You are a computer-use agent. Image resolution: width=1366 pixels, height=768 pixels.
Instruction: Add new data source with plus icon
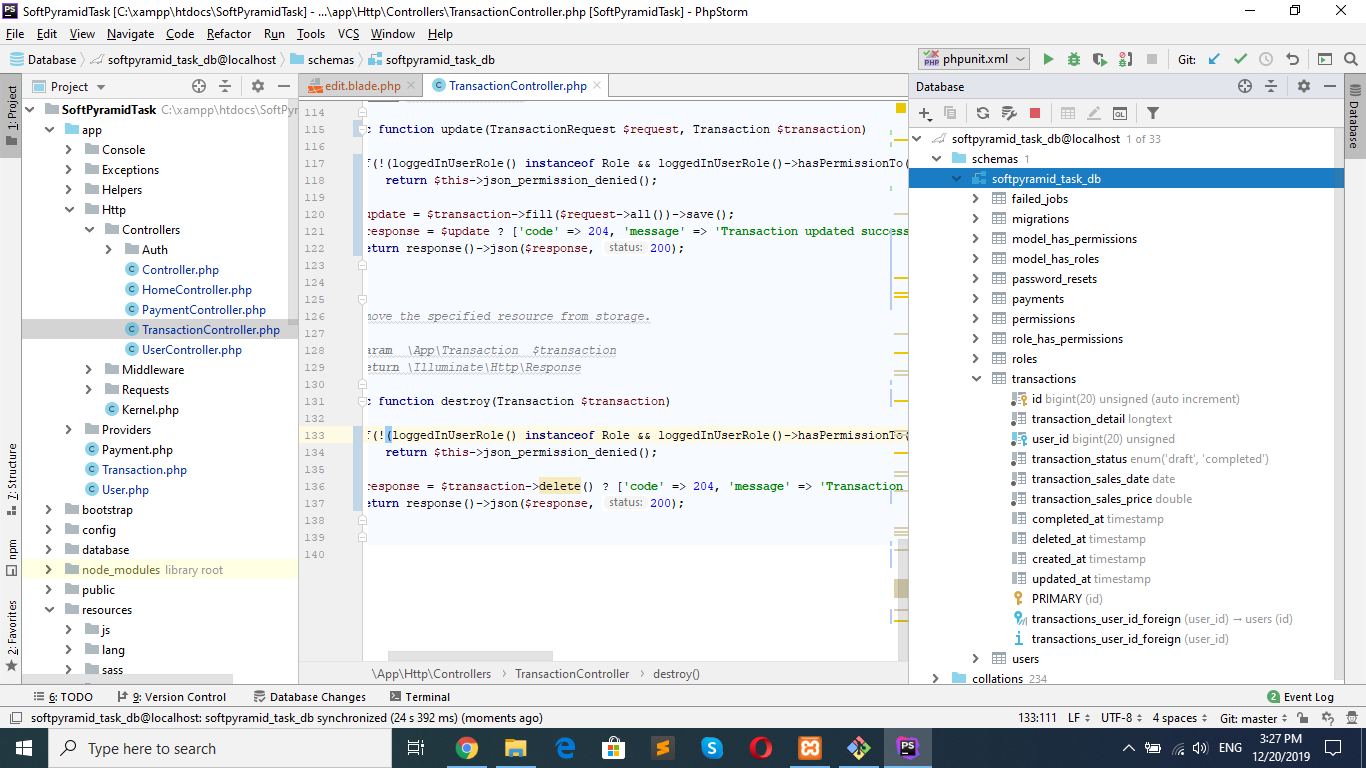(x=925, y=113)
